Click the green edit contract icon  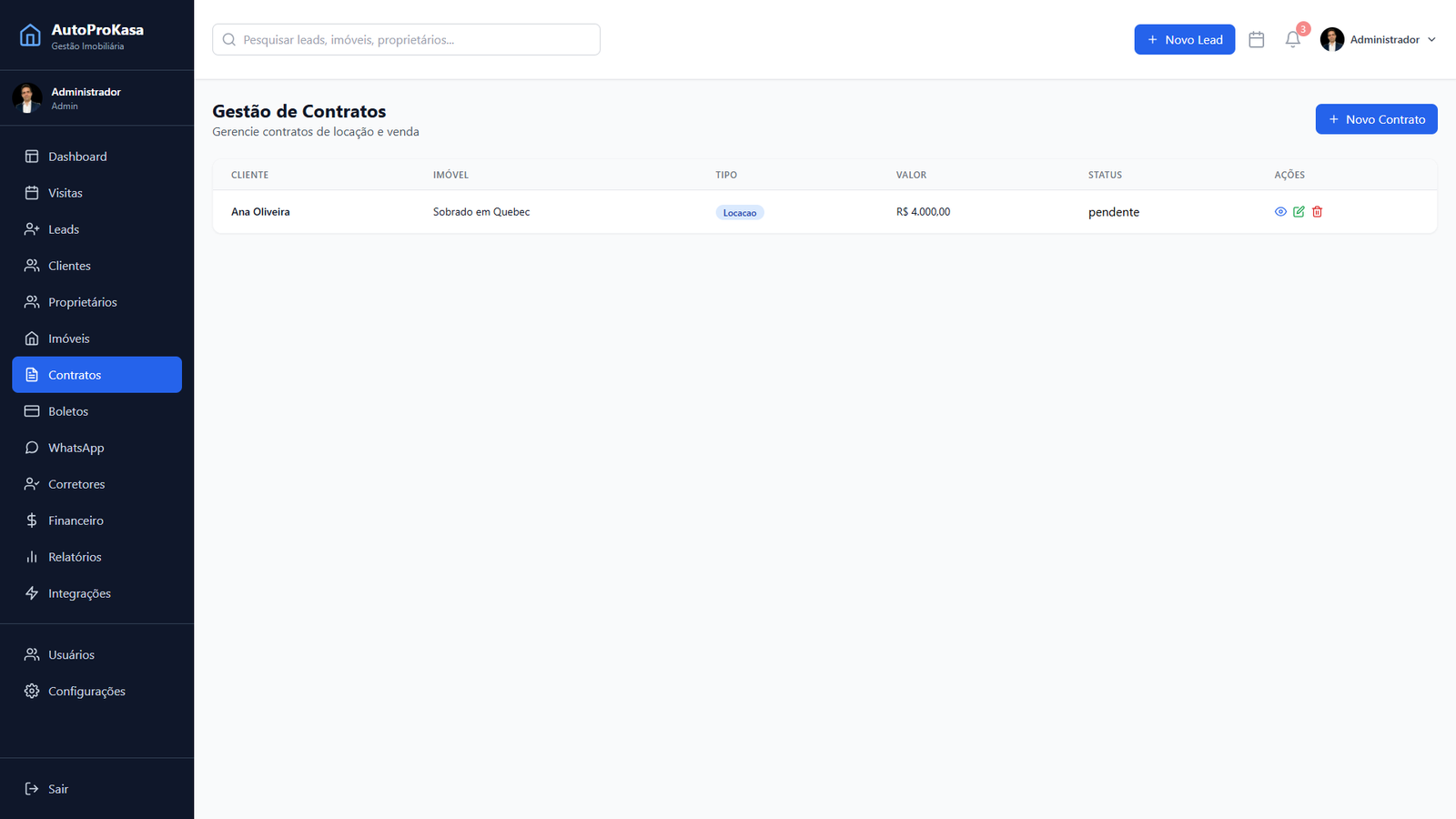click(1299, 212)
